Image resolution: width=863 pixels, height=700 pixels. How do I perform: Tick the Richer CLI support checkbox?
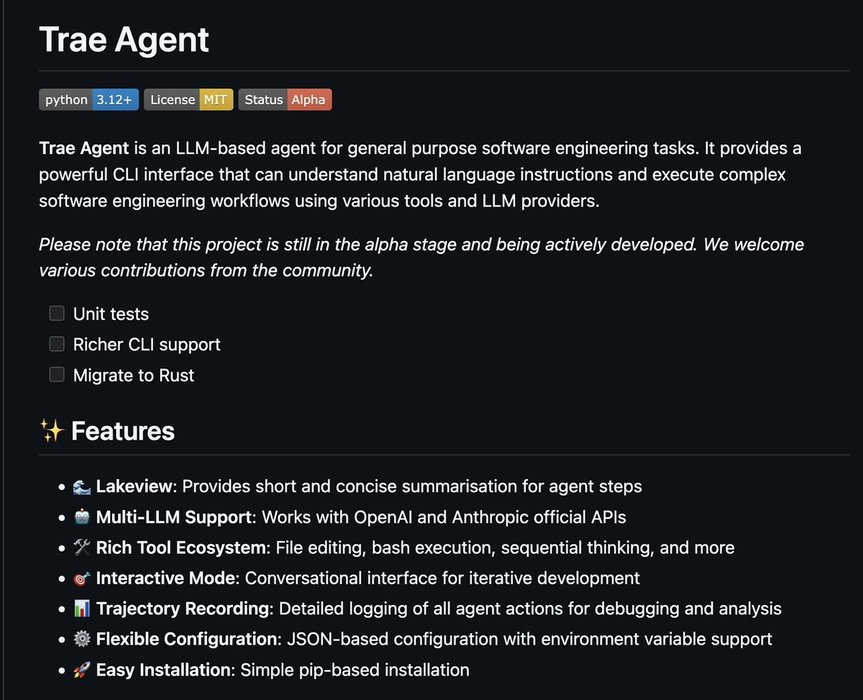pos(57,344)
